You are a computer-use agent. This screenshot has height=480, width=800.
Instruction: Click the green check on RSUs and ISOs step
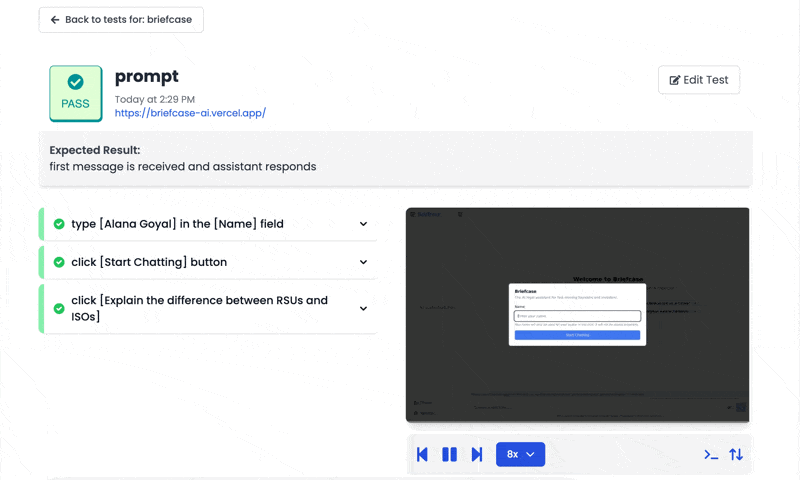click(x=59, y=309)
